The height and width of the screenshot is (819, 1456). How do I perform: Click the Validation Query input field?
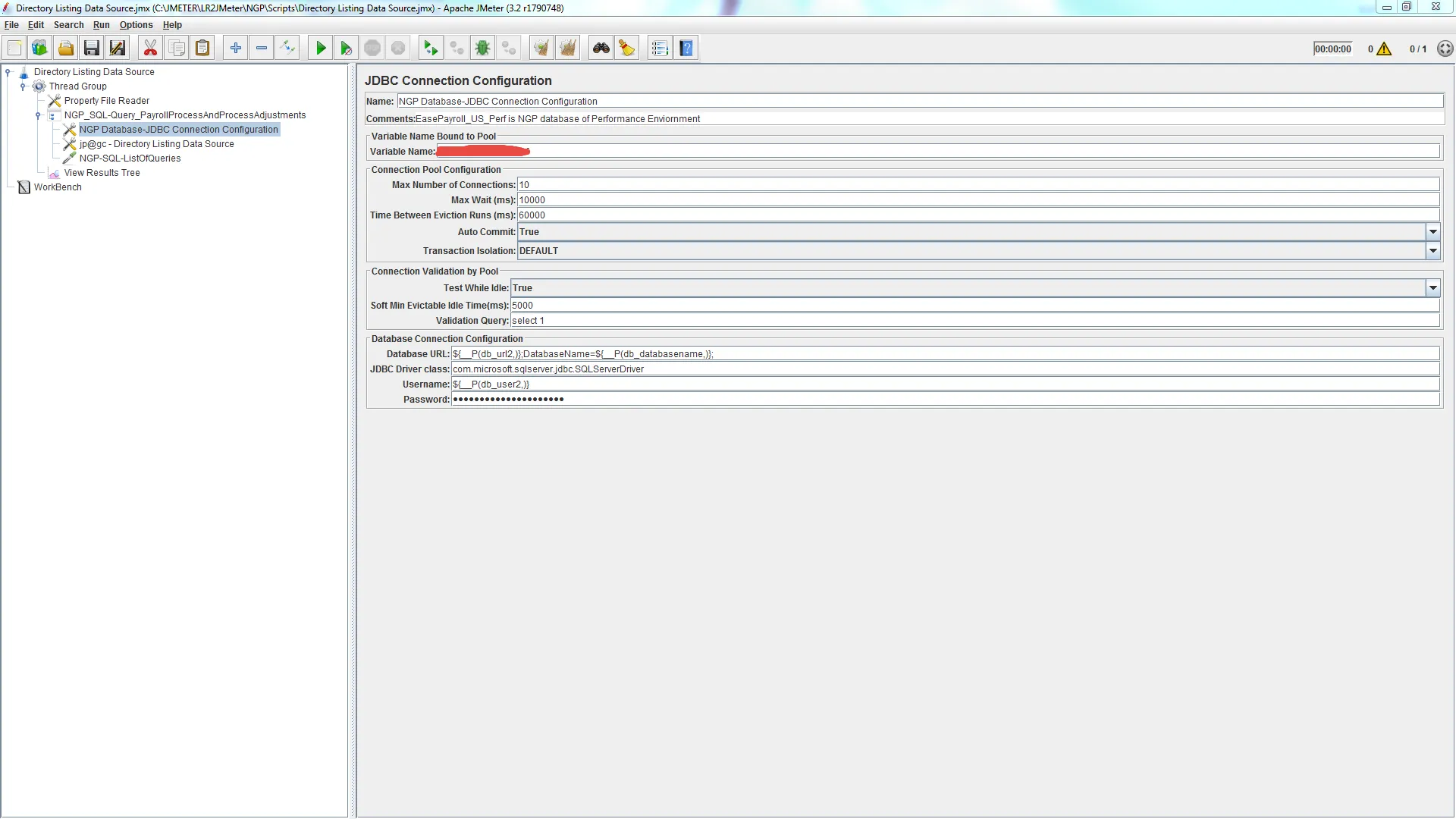tap(974, 321)
